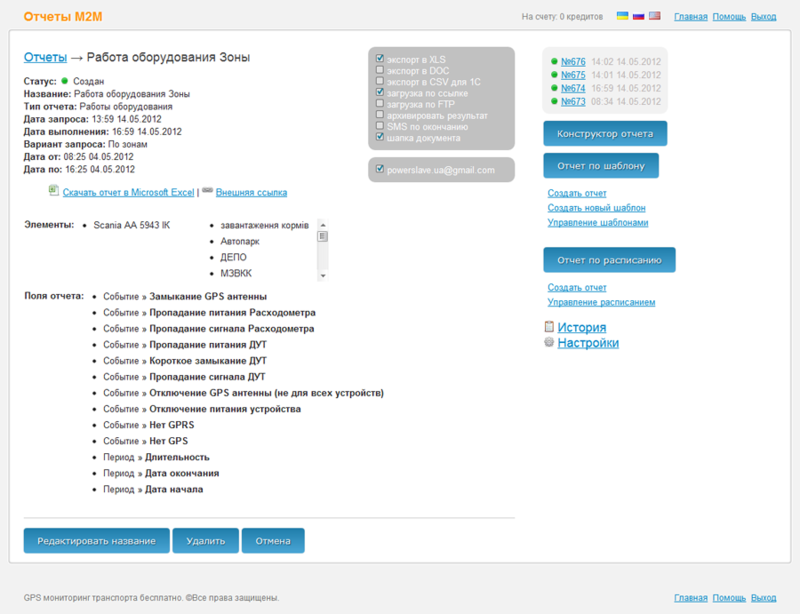This screenshot has width=800, height=614.
Task: Click the chain icon beside Внешняя ссылка
Action: point(207,190)
